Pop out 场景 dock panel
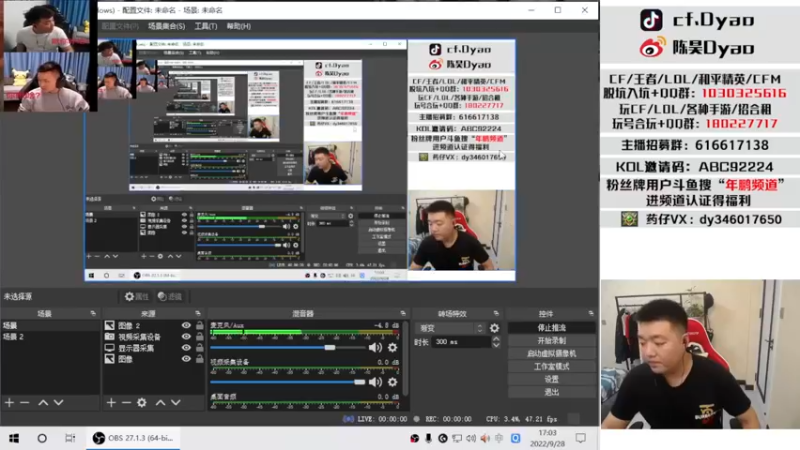This screenshot has width=800, height=450. pos(93,313)
